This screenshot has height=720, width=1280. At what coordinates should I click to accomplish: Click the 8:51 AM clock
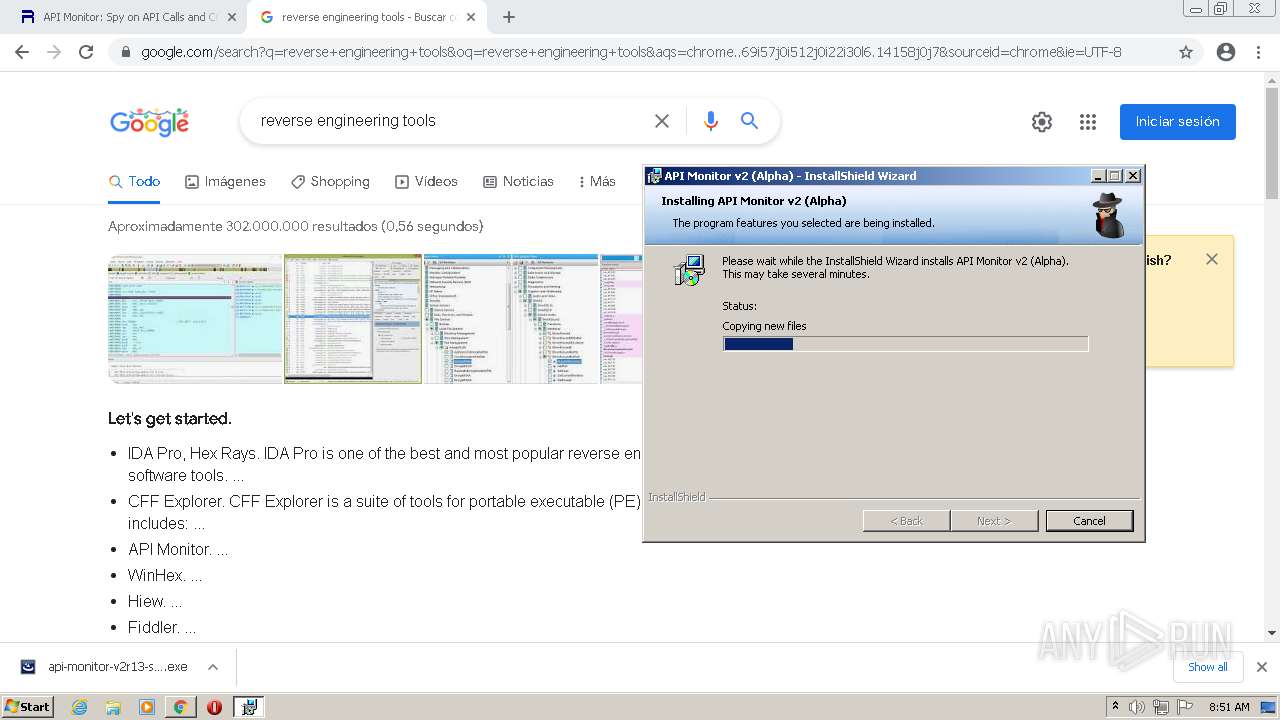[1229, 707]
